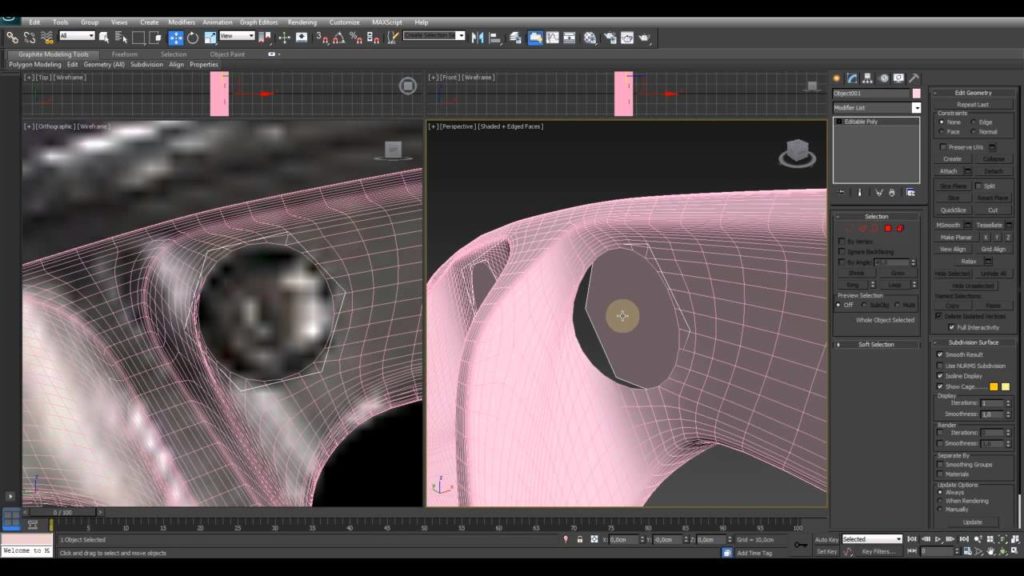This screenshot has width=1024, height=576.
Task: Open the Modifiers menu
Action: coord(181,22)
